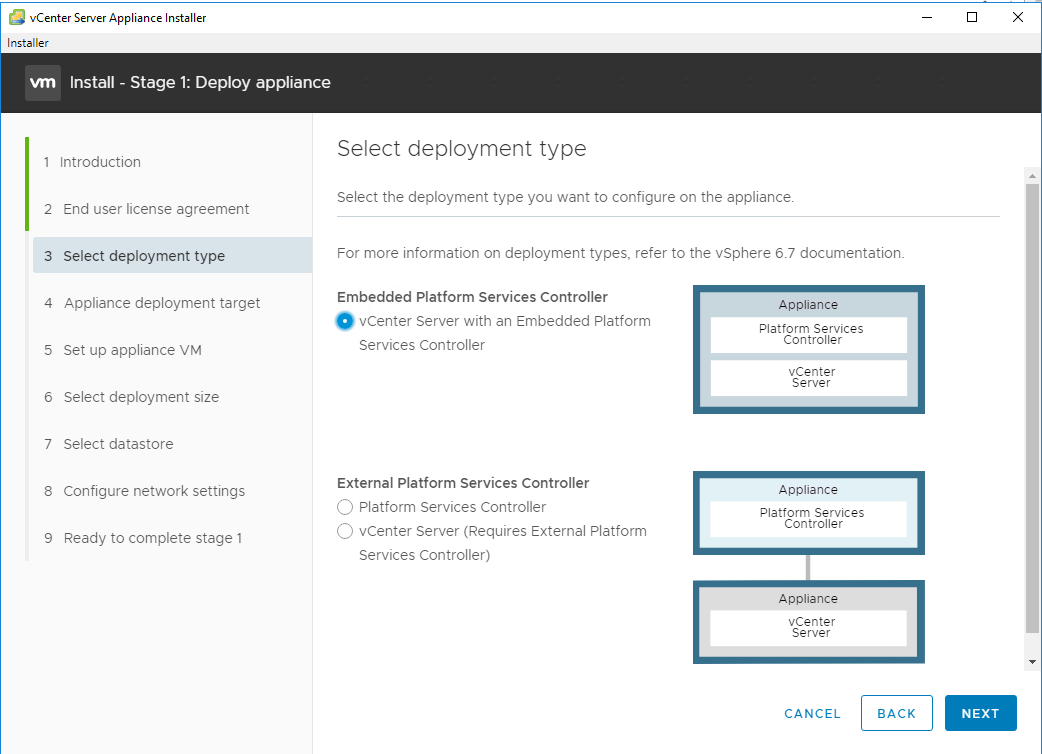
Task: Select the Platform Services Controller radio option
Action: click(x=345, y=507)
